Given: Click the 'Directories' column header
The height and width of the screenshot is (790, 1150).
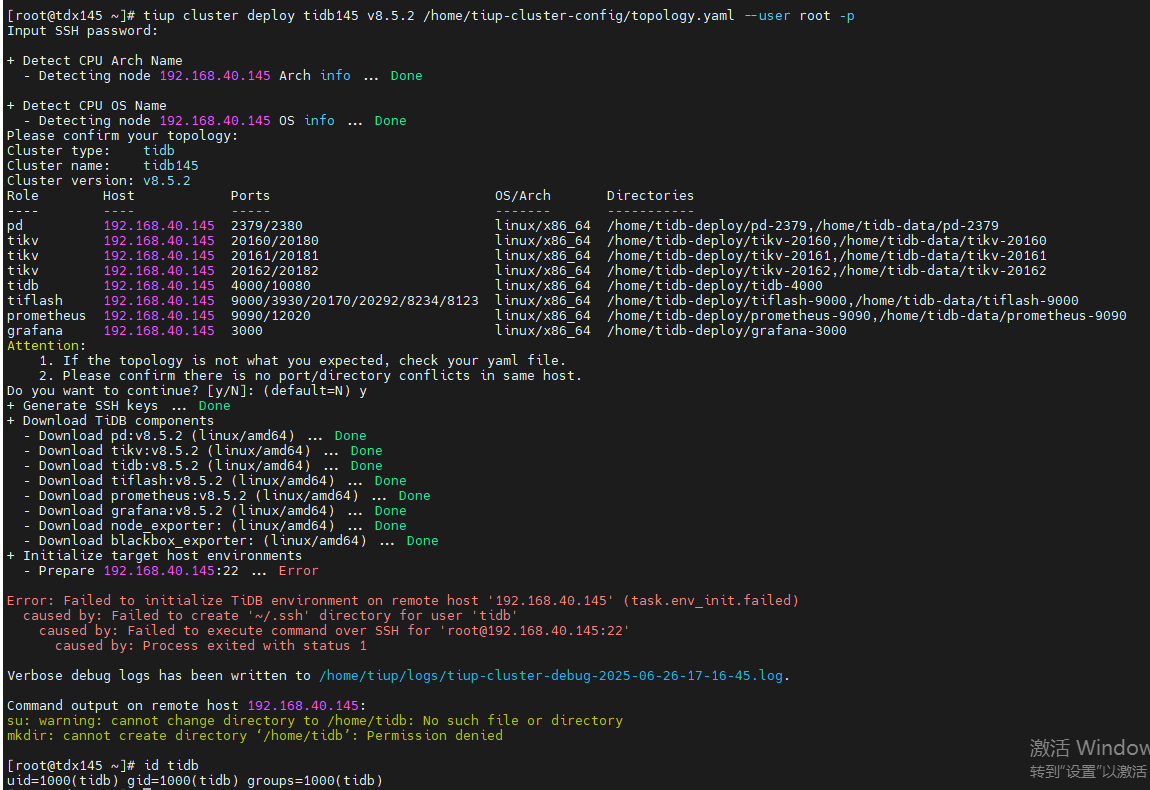Looking at the screenshot, I should (x=651, y=196).
